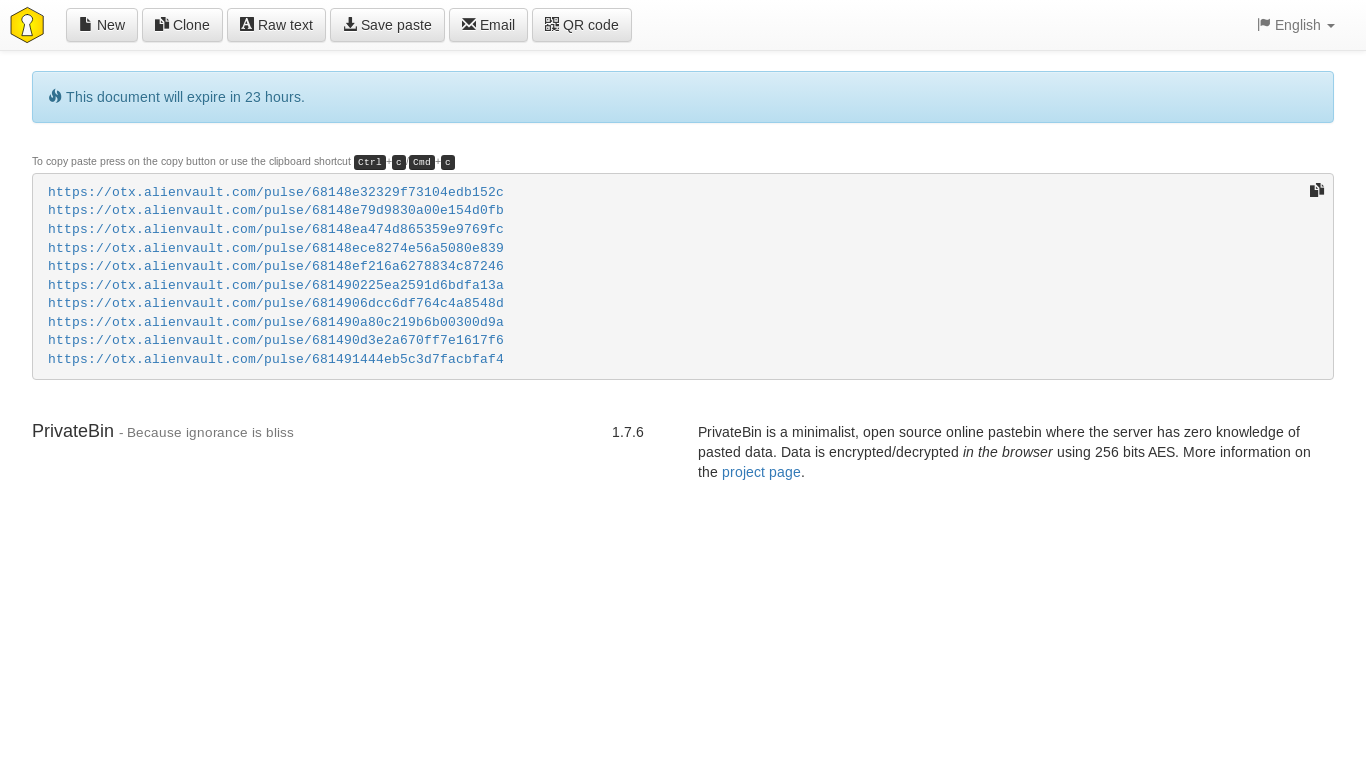Open pulse link ending 9b6b00300d9a

pos(276,322)
